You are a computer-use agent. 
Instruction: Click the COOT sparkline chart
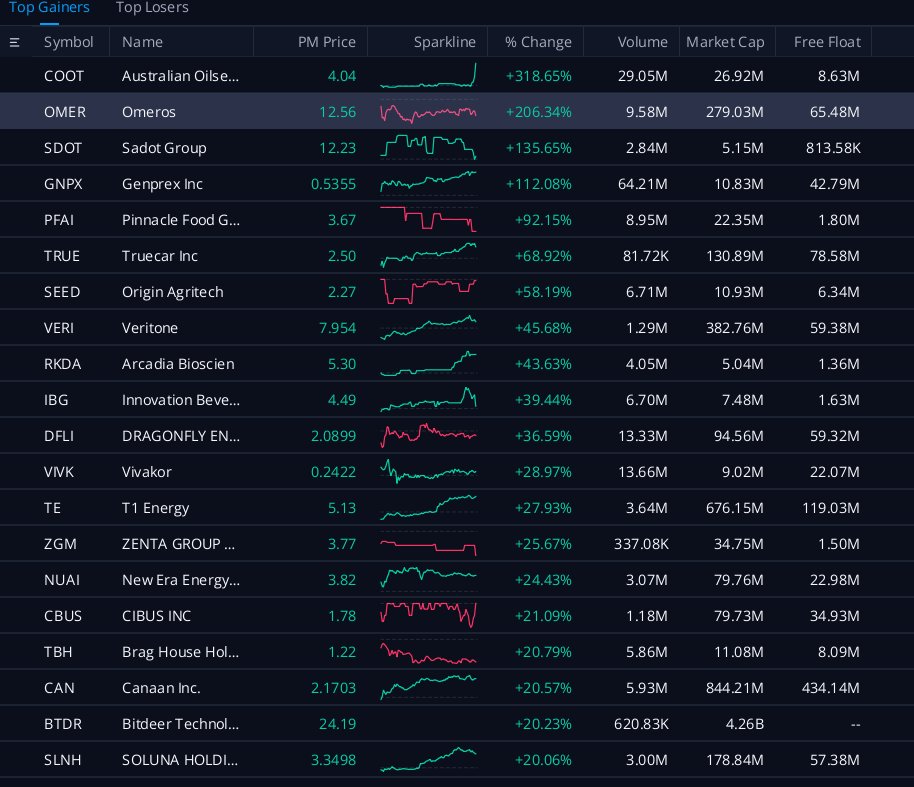click(x=428, y=75)
